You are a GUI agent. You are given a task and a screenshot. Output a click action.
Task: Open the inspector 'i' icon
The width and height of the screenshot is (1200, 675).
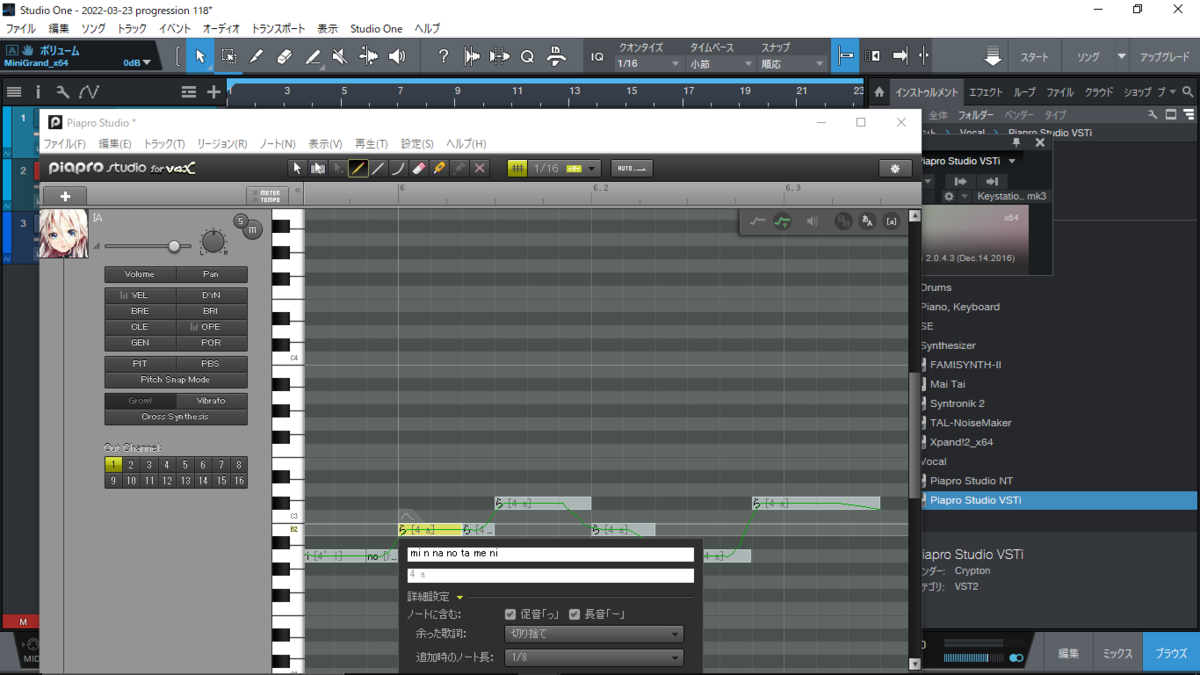tap(38, 92)
